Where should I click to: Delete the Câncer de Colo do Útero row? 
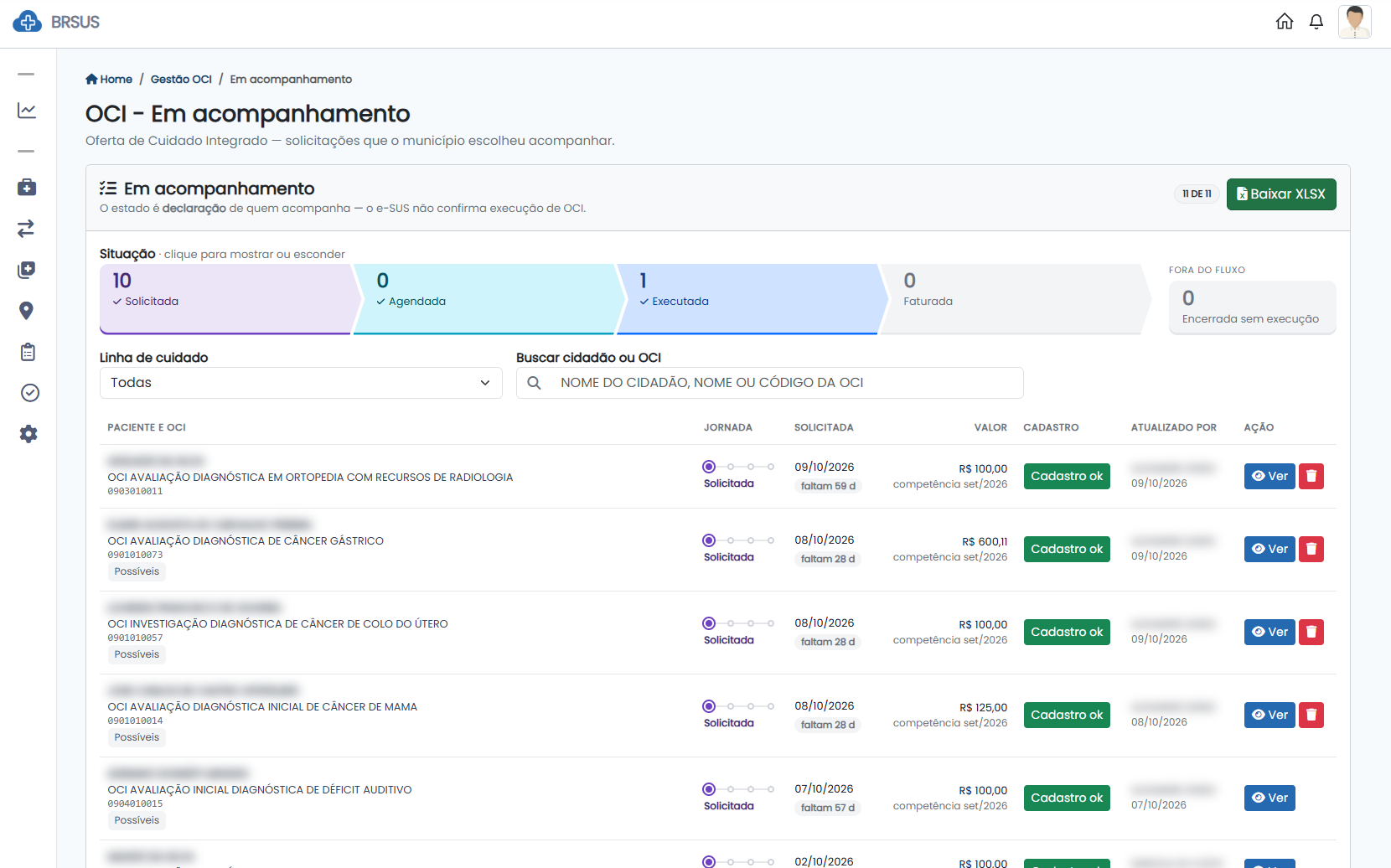(1311, 632)
